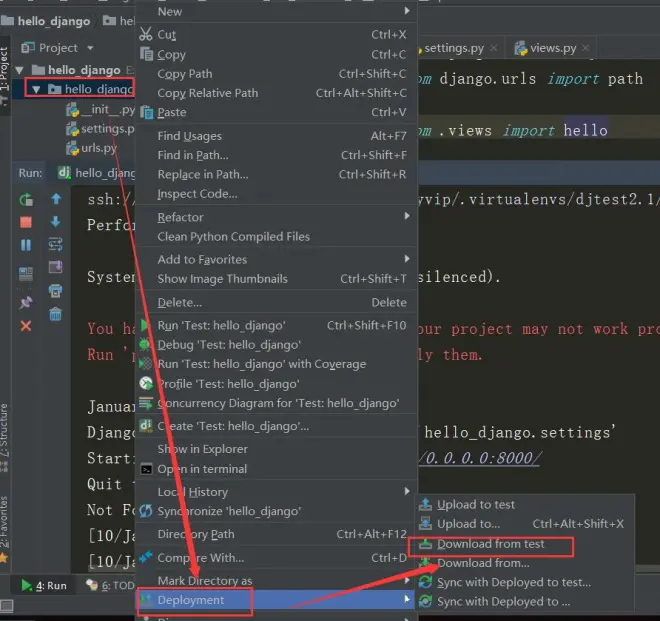Click the down arrow in Run toolbar
660x621 pixels.
click(x=56, y=222)
